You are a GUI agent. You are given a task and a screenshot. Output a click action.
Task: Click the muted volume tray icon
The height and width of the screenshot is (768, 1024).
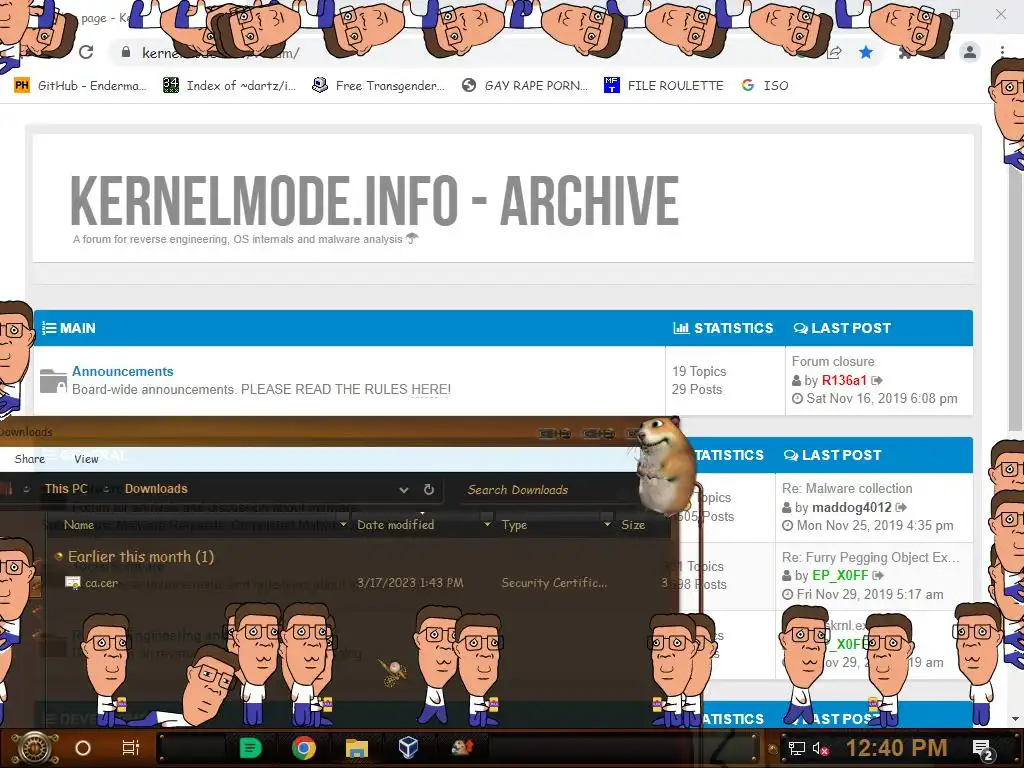(x=821, y=748)
